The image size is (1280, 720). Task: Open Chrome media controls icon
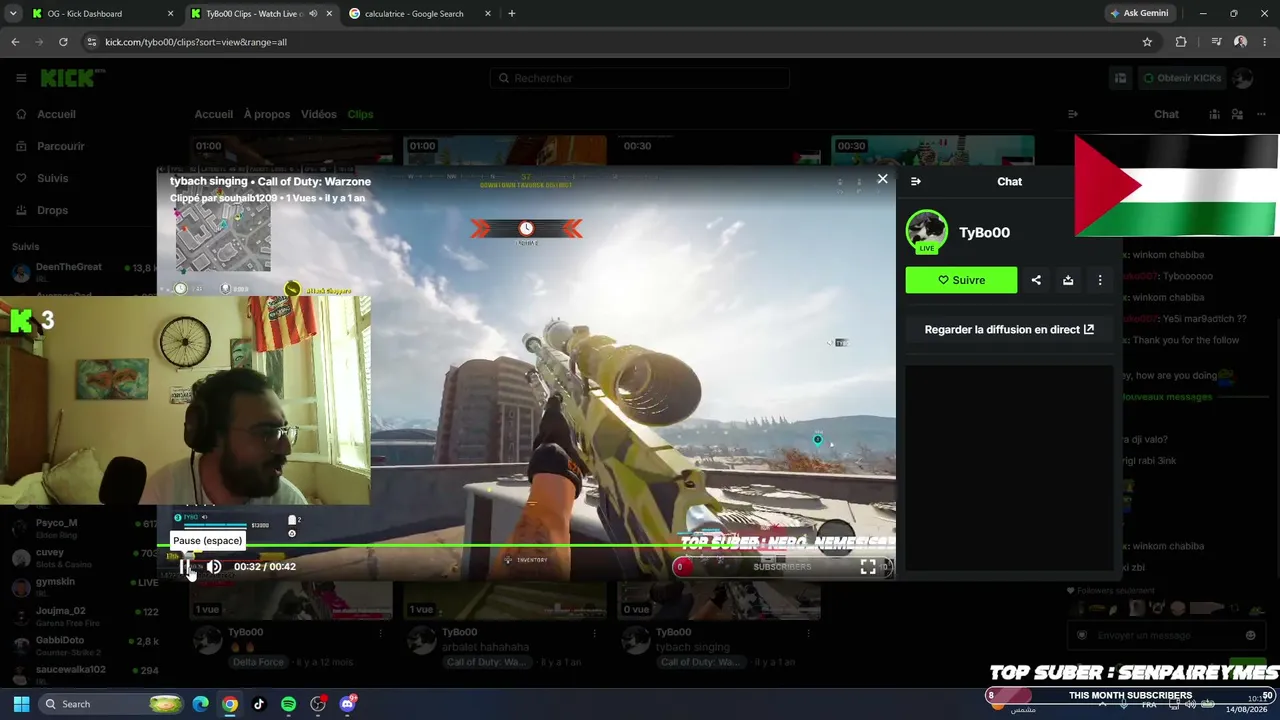click(1216, 42)
